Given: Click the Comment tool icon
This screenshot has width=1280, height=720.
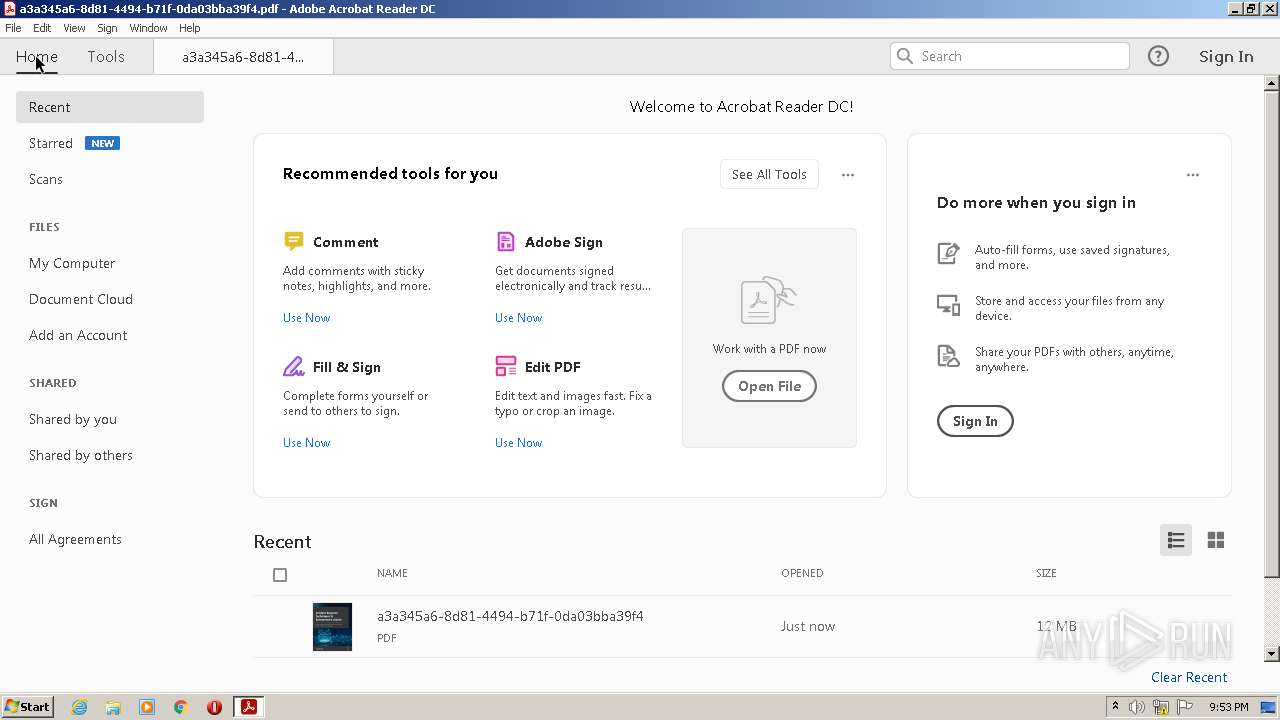Looking at the screenshot, I should [x=293, y=241].
